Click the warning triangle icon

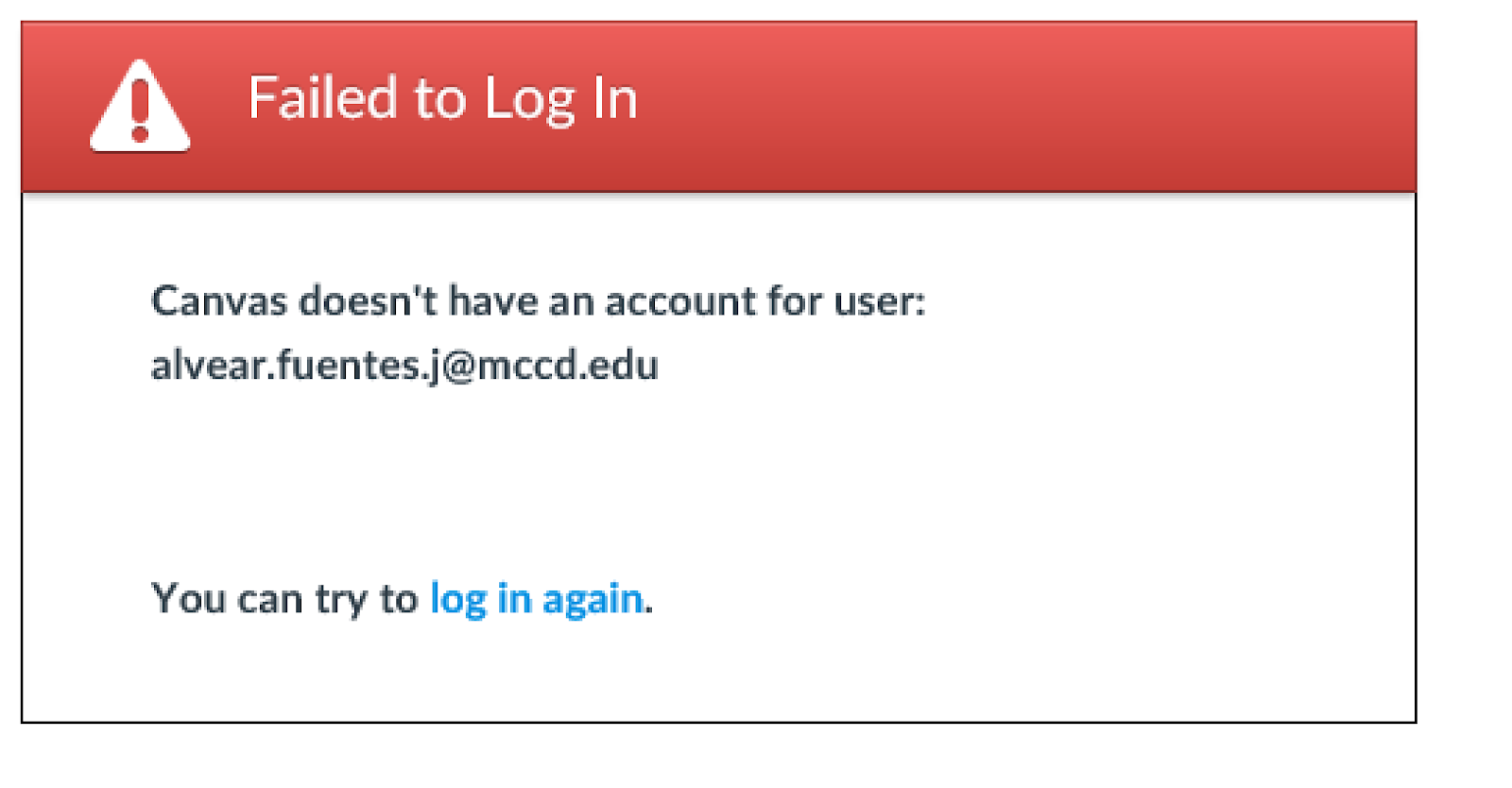pos(140,106)
